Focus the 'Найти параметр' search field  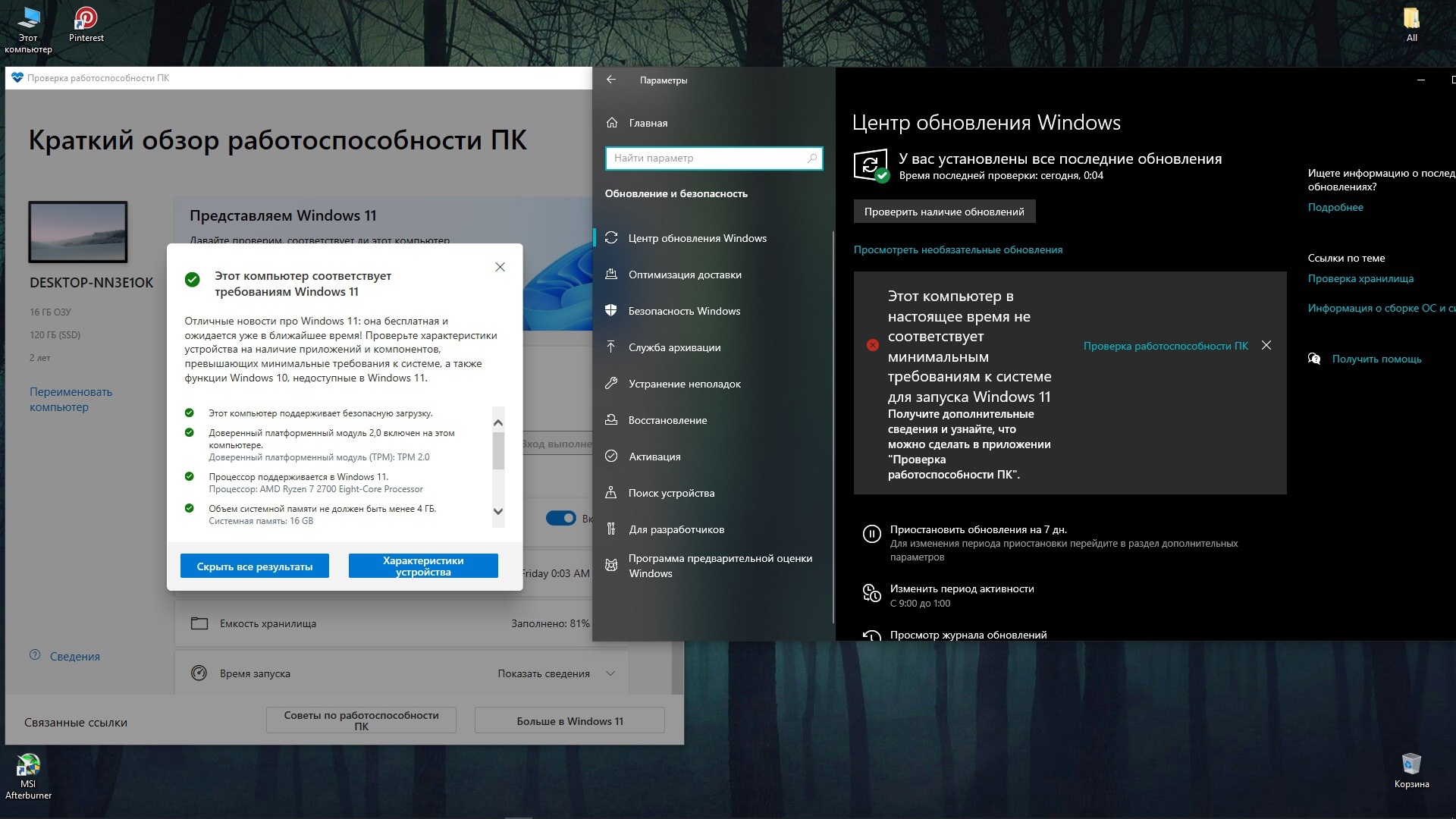714,158
